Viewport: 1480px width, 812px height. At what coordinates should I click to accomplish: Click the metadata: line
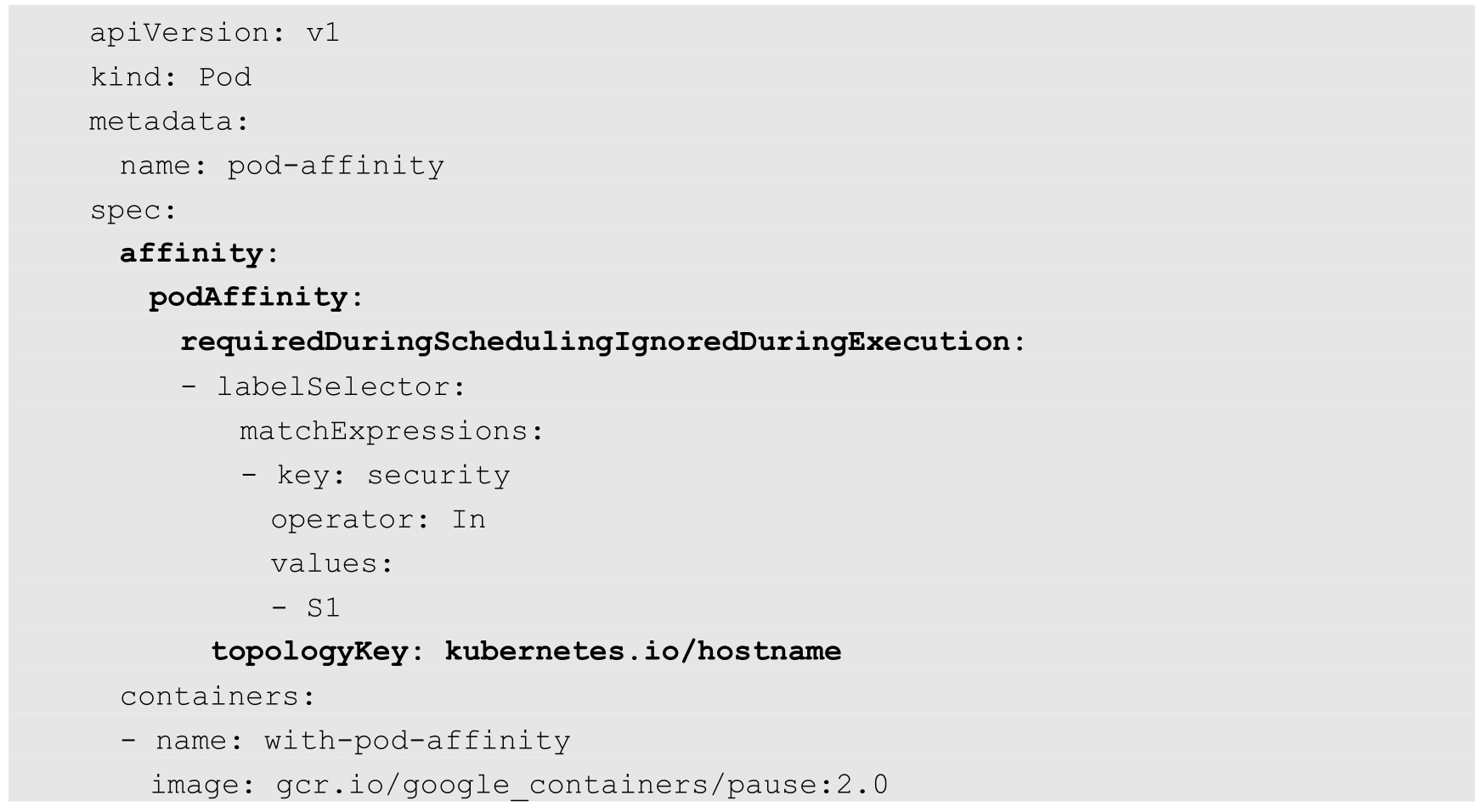click(x=169, y=121)
